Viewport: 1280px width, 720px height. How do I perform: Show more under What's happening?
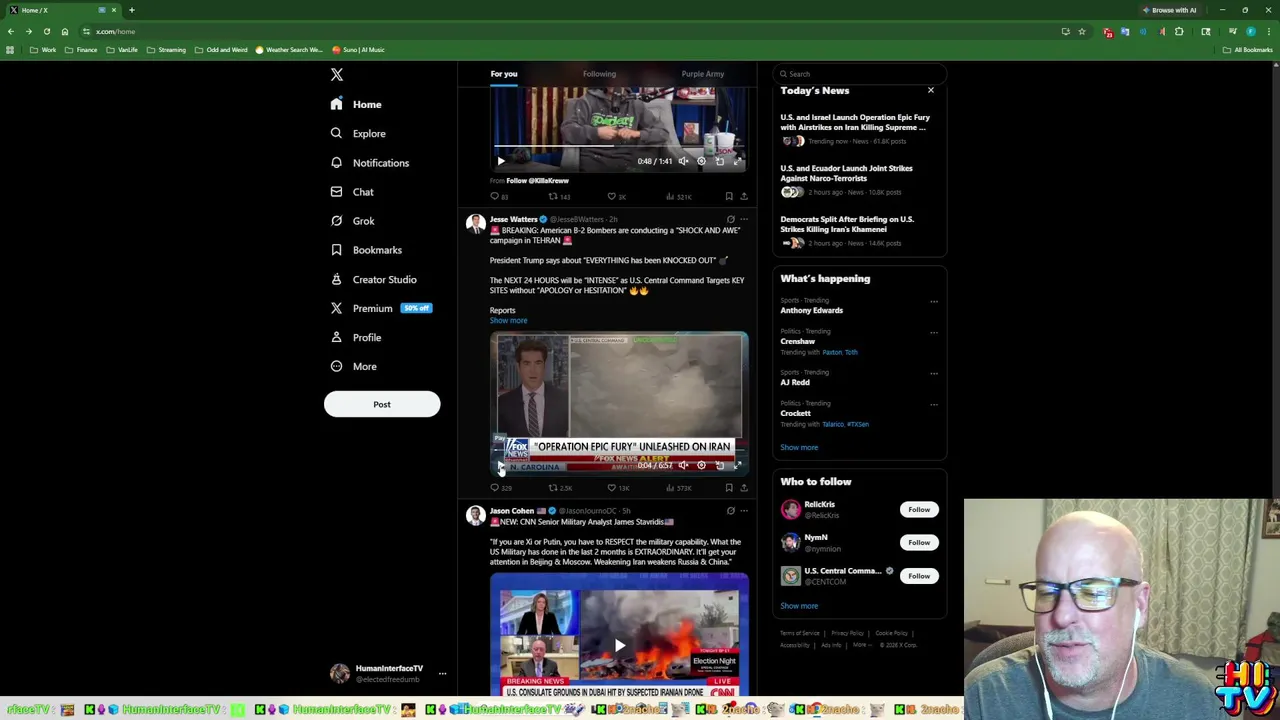(799, 448)
